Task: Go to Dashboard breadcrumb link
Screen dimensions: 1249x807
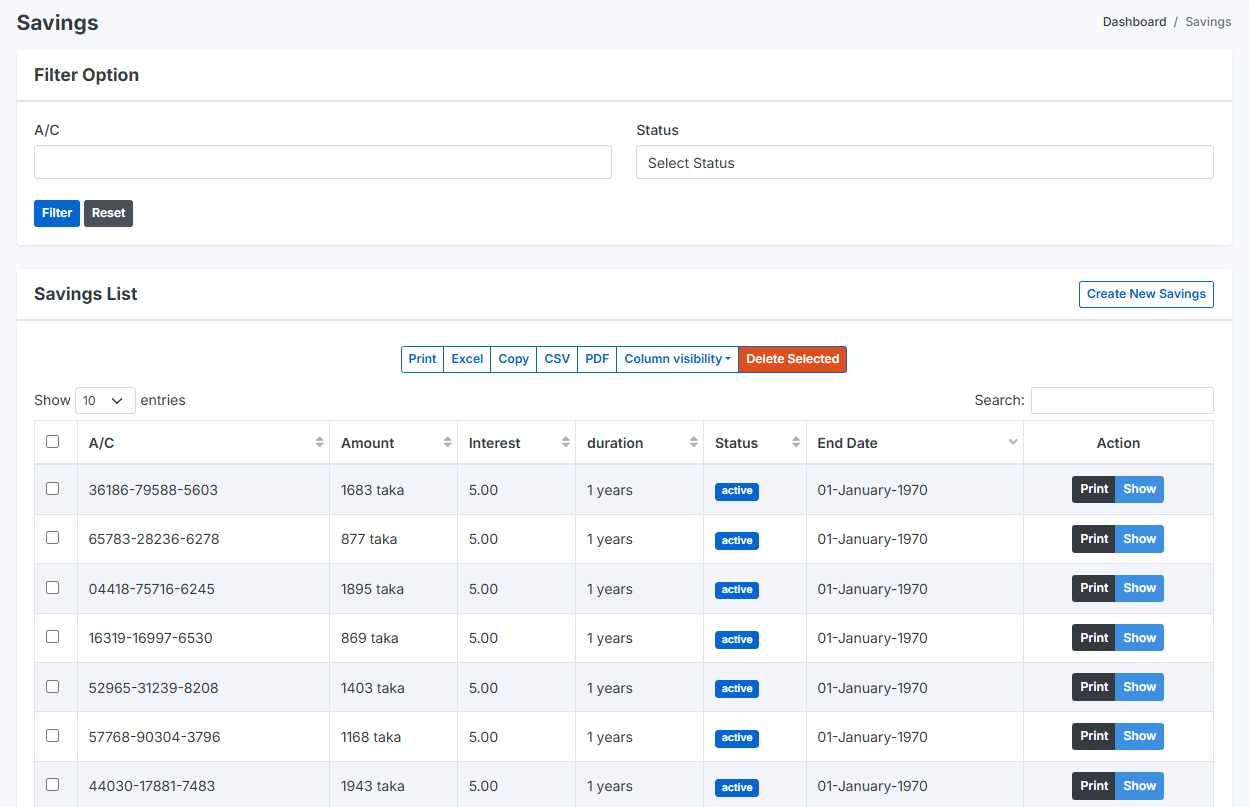Action: click(1134, 21)
